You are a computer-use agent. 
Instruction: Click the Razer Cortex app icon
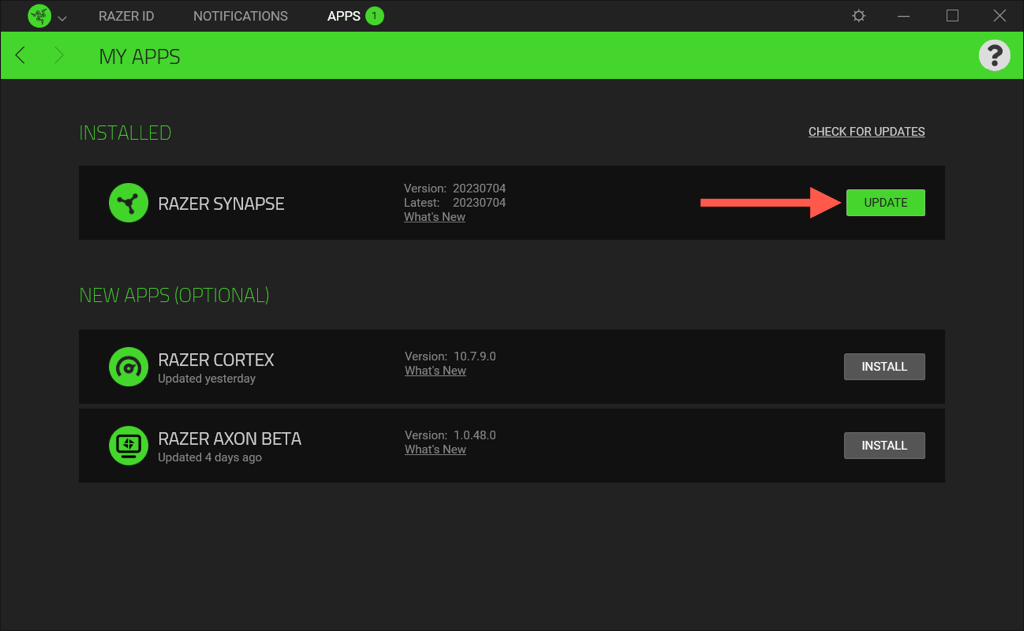[x=128, y=367]
